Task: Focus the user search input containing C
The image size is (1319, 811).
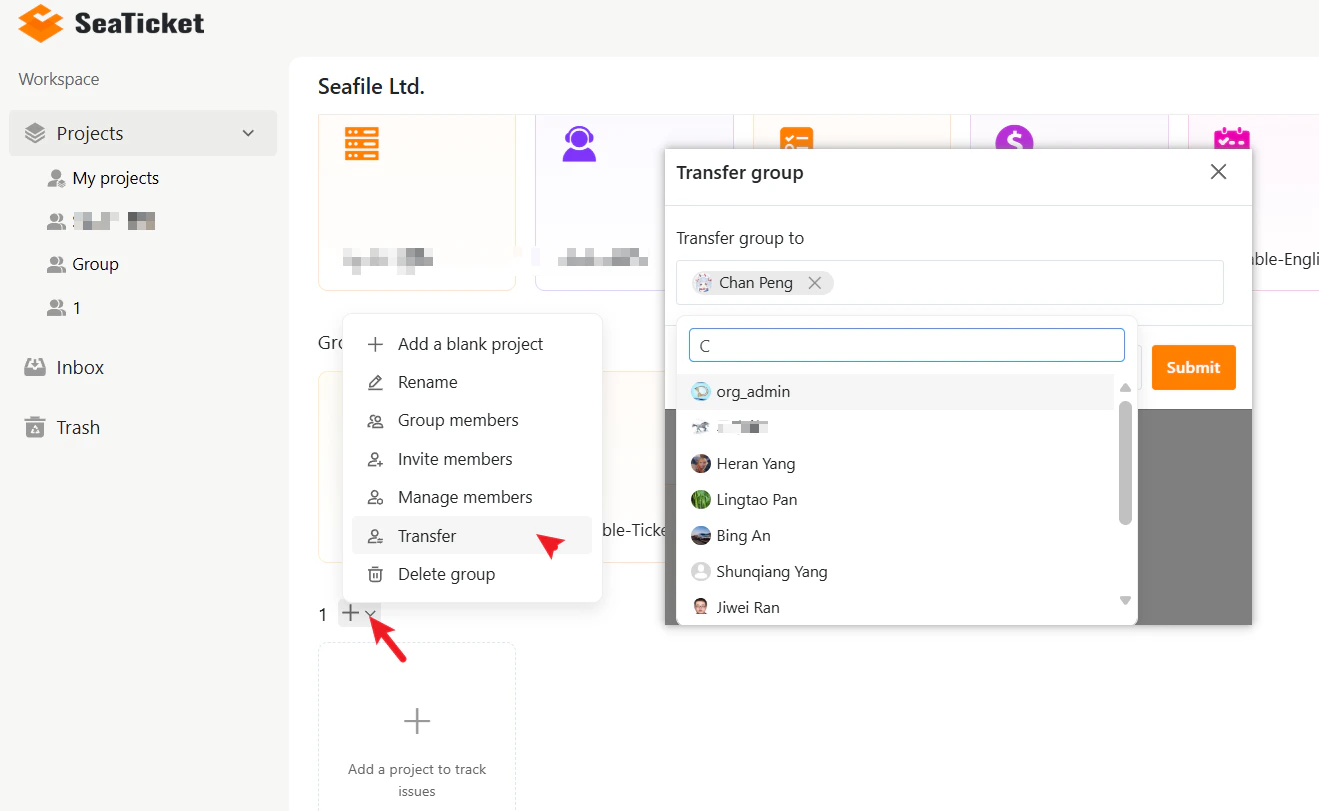Action: pos(907,346)
